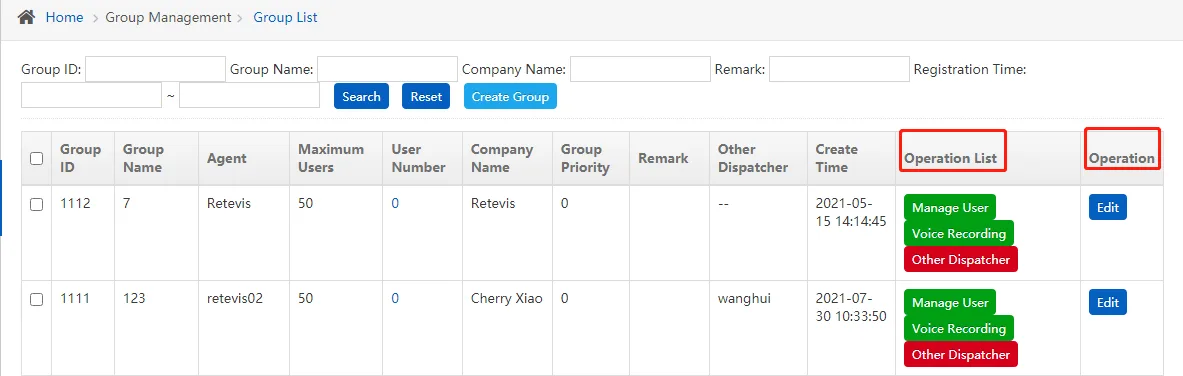Click the Home house icon in breadcrumb

26,17
